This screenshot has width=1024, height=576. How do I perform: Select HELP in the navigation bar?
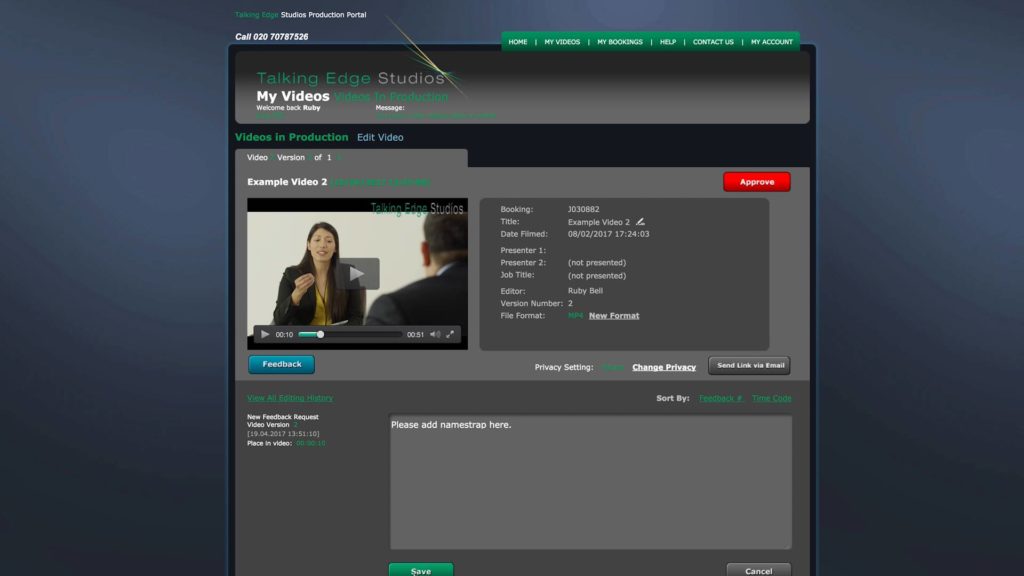point(668,42)
